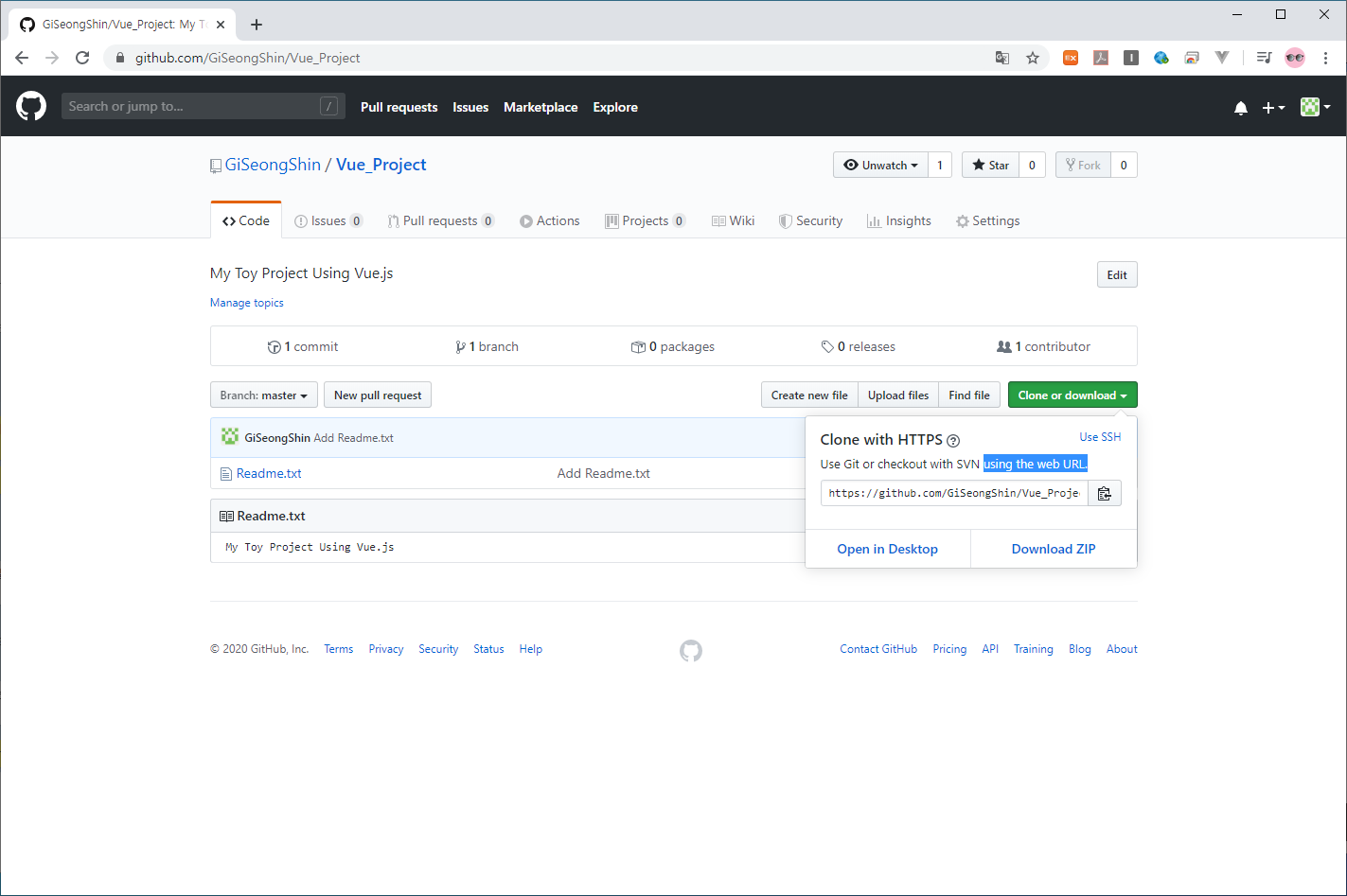Viewport: 1347px width, 896px height.
Task: Open the notifications bell icon
Action: [x=1241, y=108]
